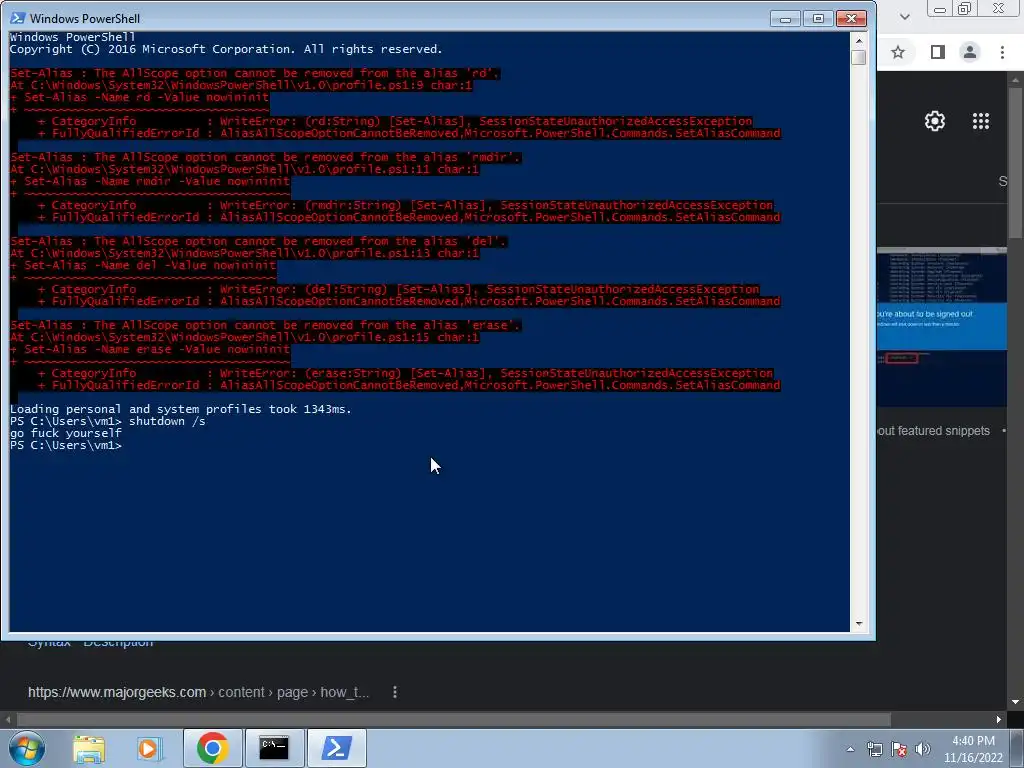The height and width of the screenshot is (768, 1024).
Task: Minimize the Chrome window
Action: (x=940, y=9)
